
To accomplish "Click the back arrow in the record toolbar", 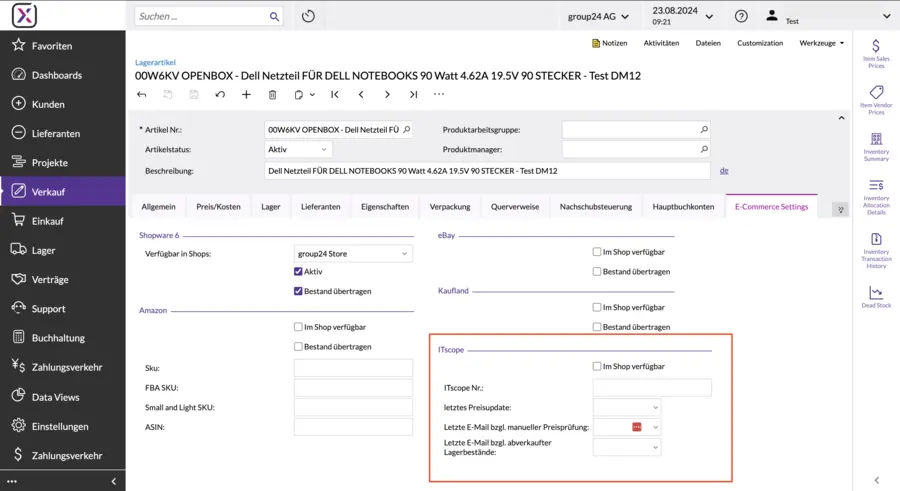I will click(142, 95).
